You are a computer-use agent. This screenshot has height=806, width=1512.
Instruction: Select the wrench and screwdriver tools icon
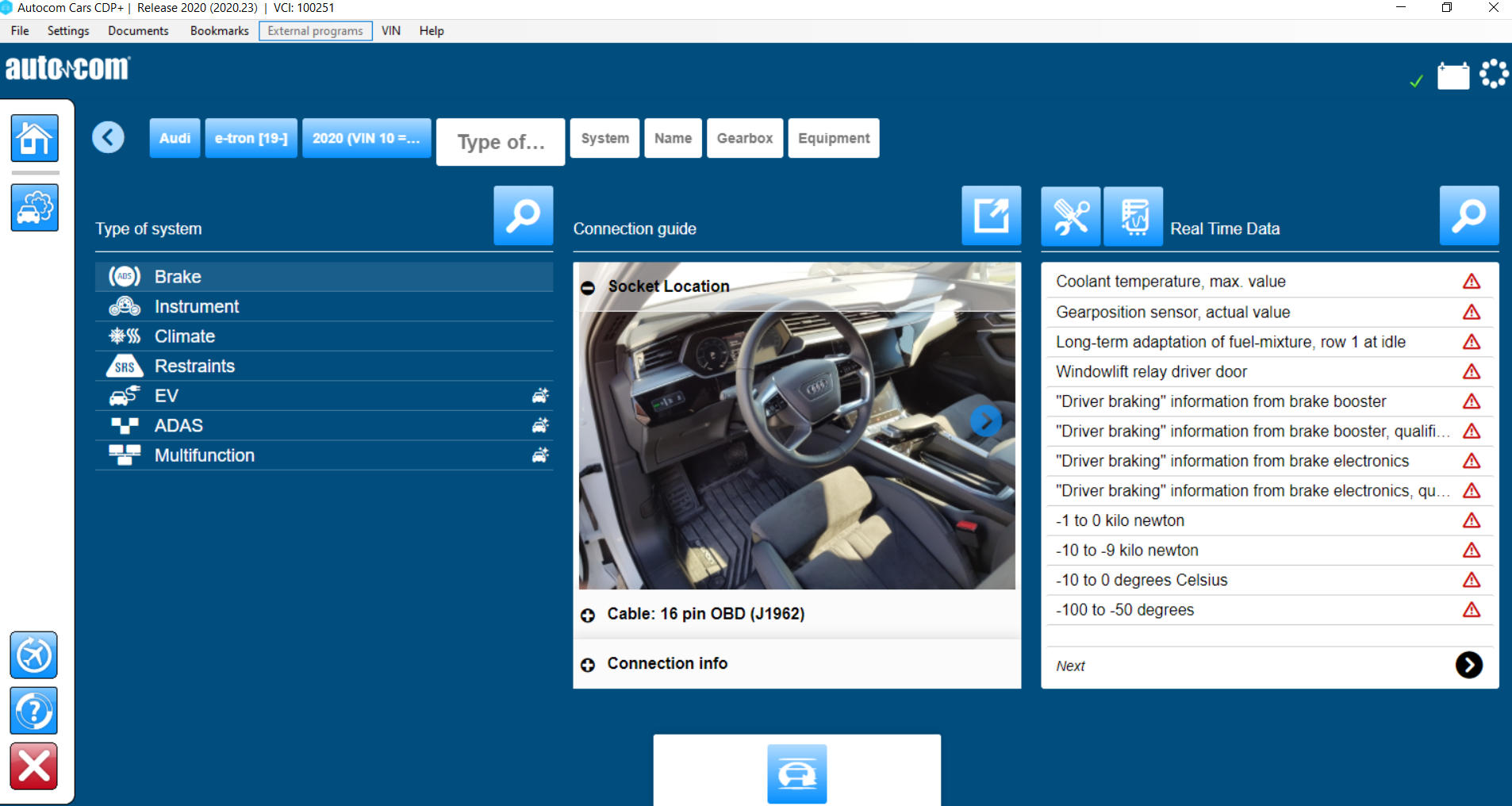[x=1070, y=215]
